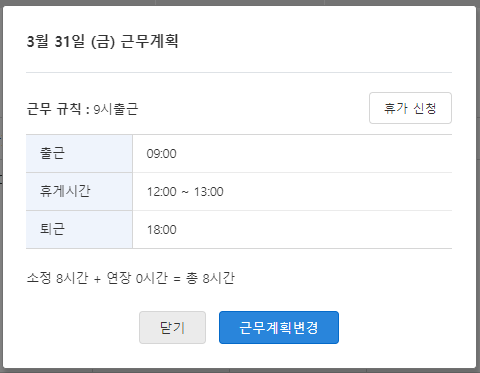This screenshot has height=373, width=480.
Task: Click the tilde between break times
Action: 185,192
